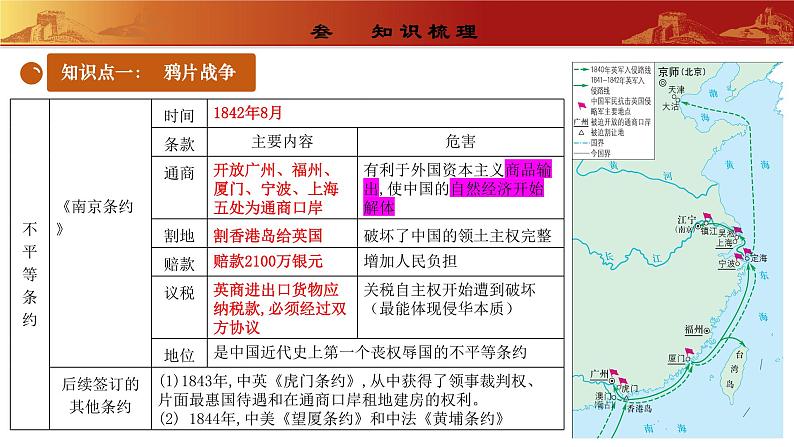Click the red flag marker at 江宁
This screenshot has height=447, width=794.
coord(707,217)
